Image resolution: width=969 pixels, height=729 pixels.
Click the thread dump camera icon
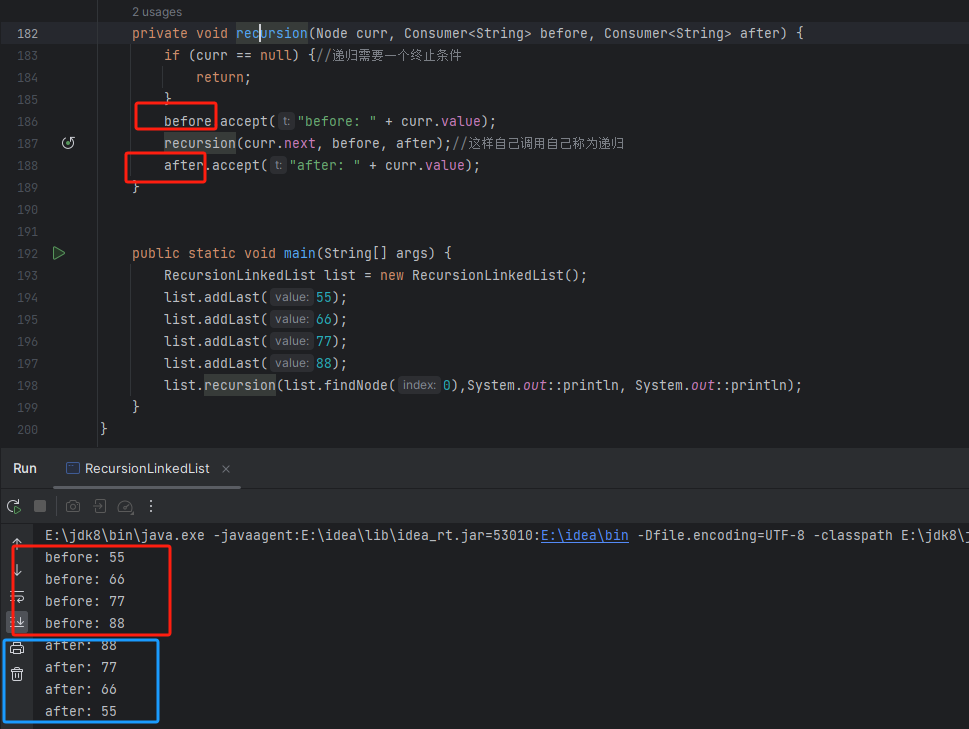[x=73, y=507]
